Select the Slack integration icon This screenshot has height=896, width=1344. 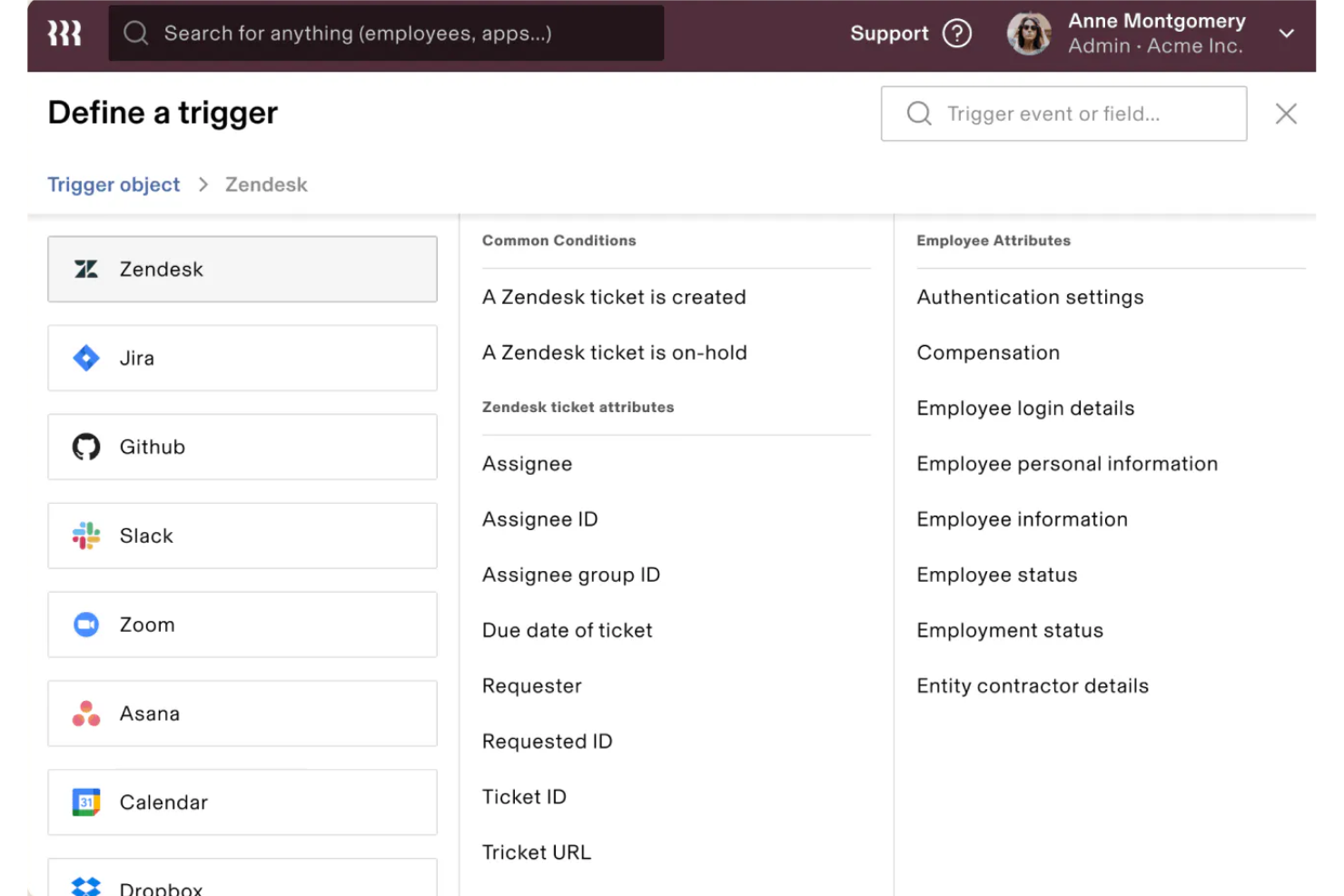(x=85, y=536)
